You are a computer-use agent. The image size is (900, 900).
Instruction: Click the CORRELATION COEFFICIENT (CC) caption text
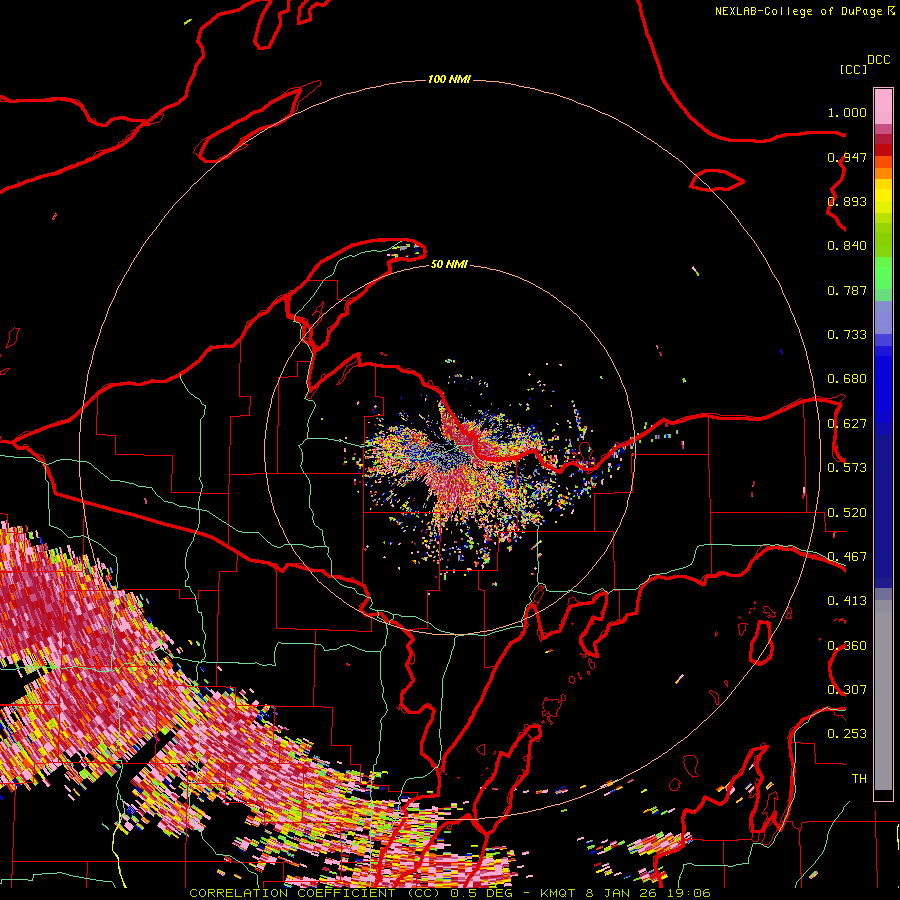click(315, 893)
